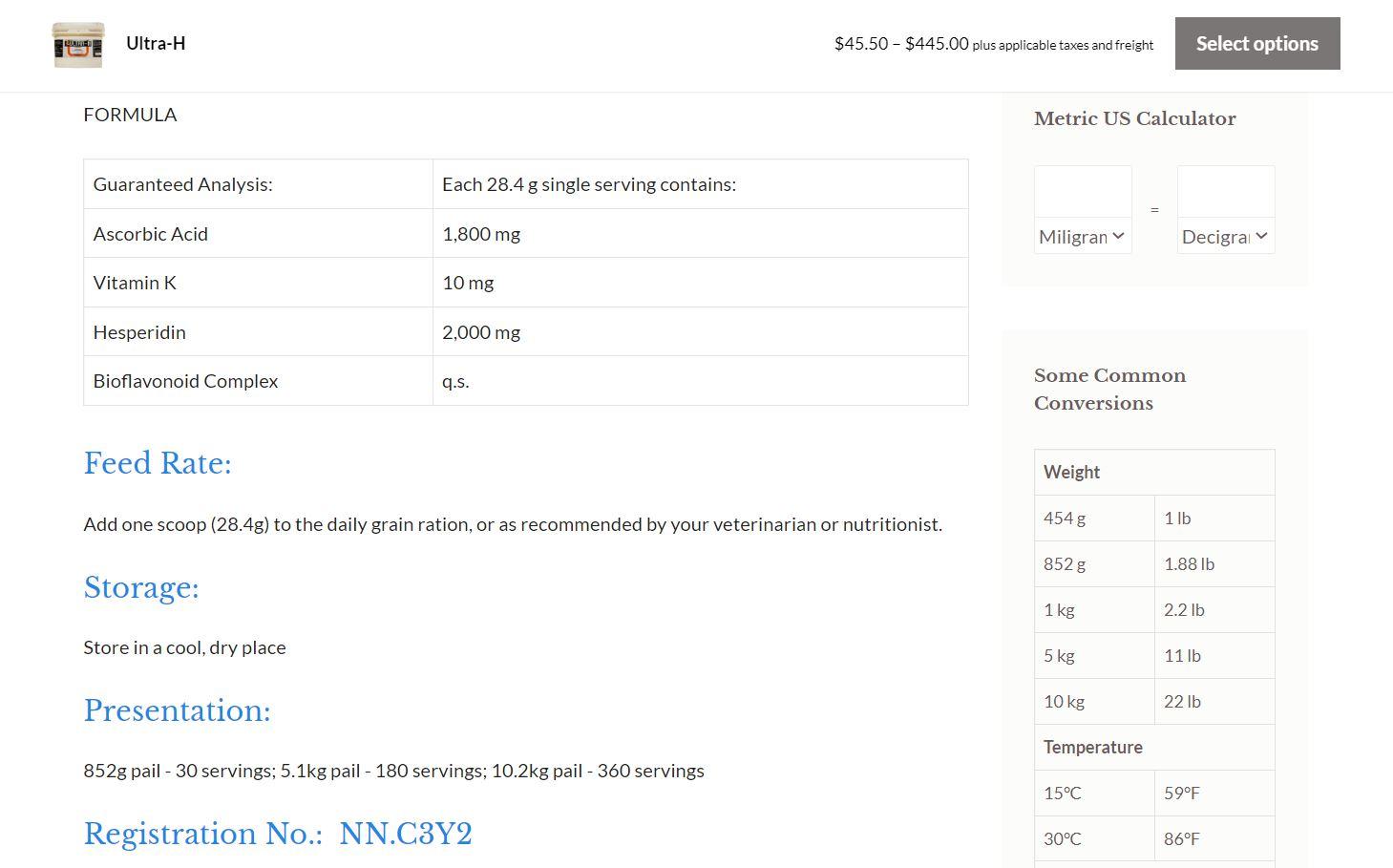Click the price range $45.50 – $445.00
This screenshot has height=868, width=1393.
point(900,44)
